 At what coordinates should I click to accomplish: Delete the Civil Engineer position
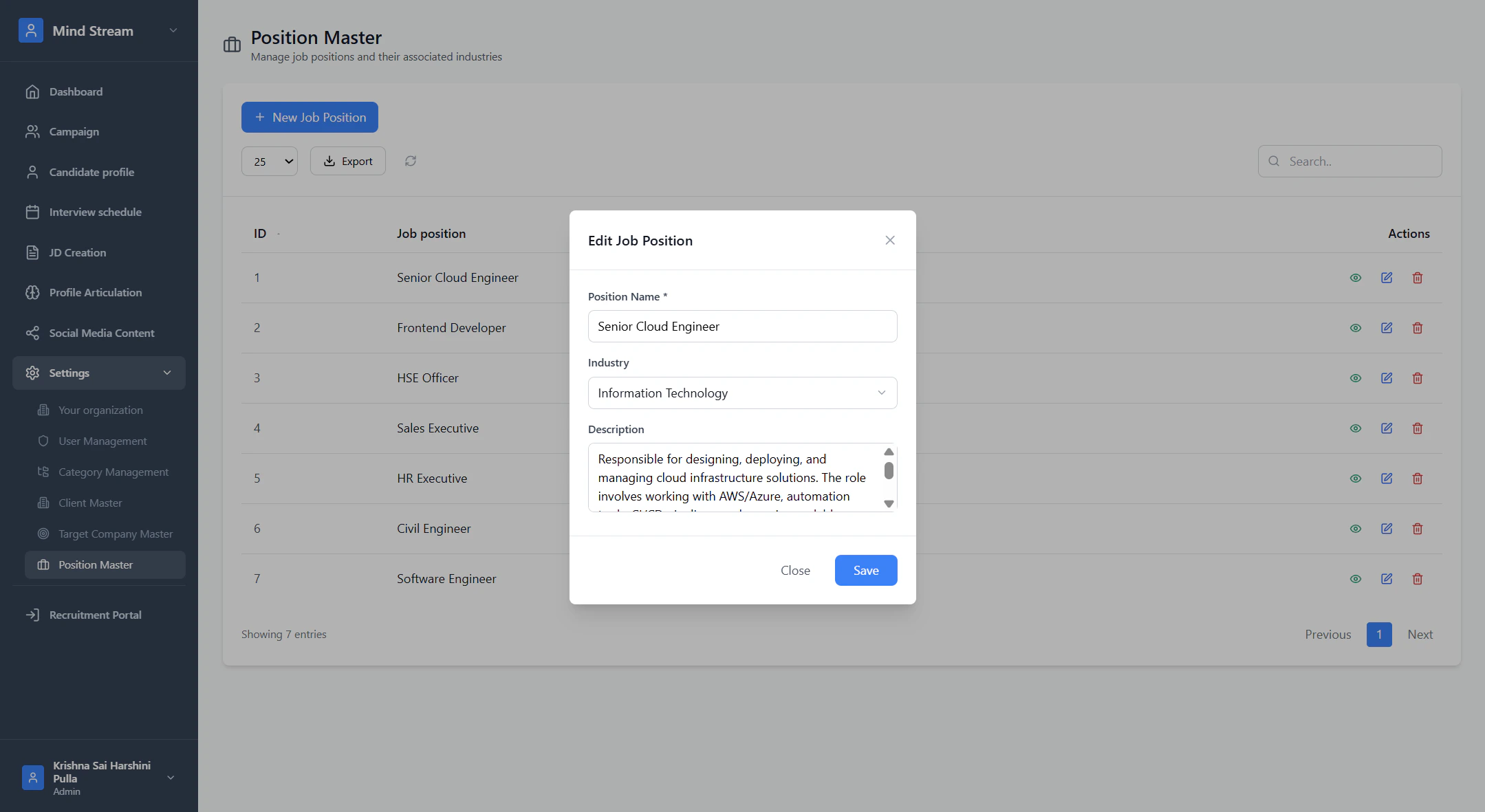(1418, 529)
